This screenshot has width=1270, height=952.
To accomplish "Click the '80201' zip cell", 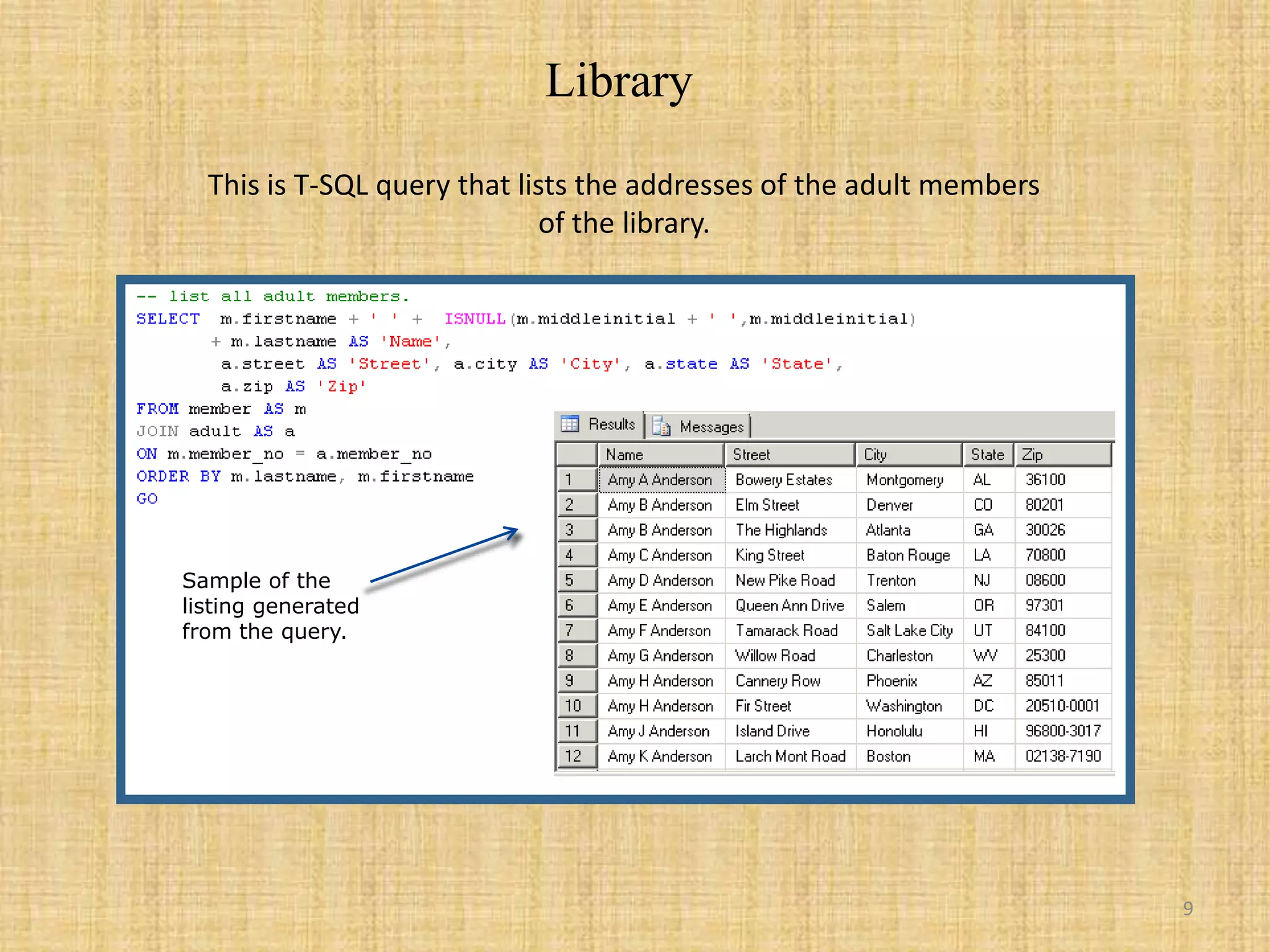I will pos(1063,505).
